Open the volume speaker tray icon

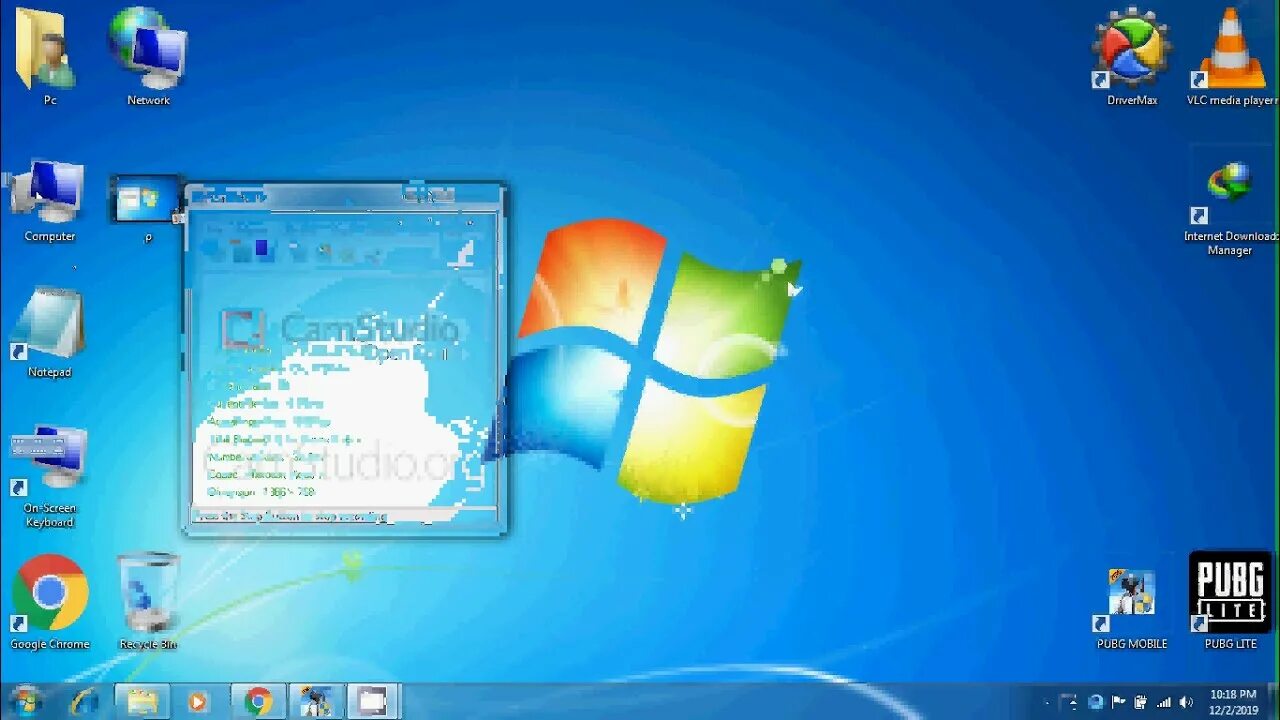pos(1186,703)
